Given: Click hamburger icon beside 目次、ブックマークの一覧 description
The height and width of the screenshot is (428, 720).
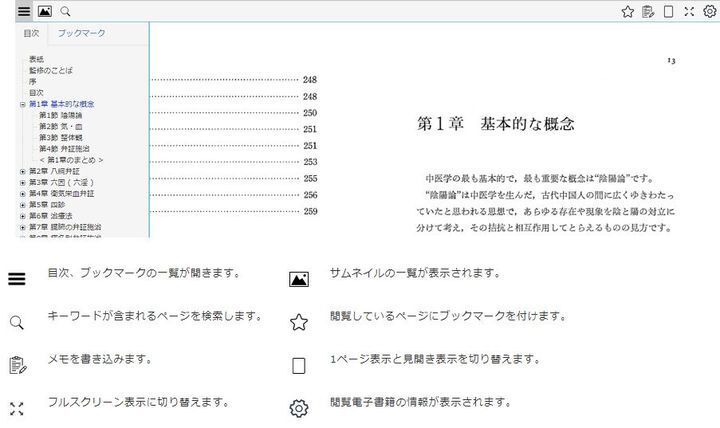Looking at the screenshot, I should (x=17, y=279).
